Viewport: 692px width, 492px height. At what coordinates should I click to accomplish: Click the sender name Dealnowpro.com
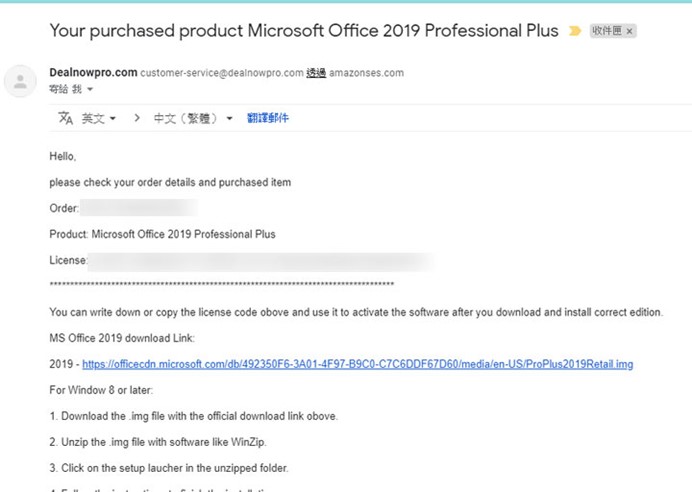(x=93, y=73)
